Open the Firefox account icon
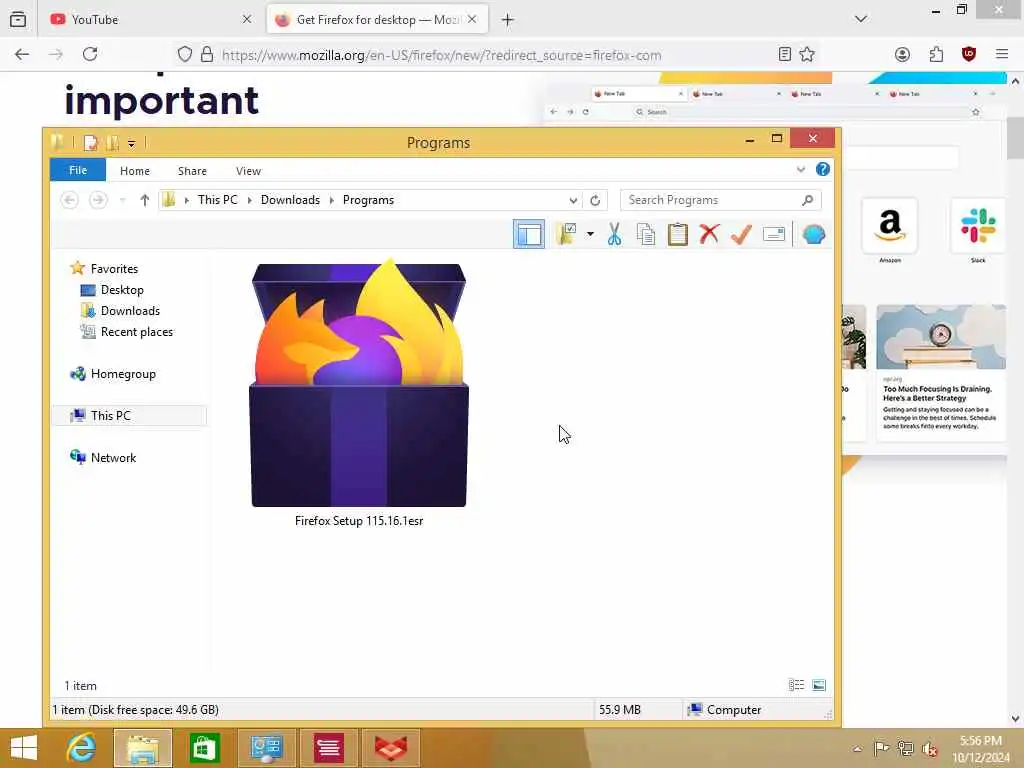The height and width of the screenshot is (768, 1024). 902,54
